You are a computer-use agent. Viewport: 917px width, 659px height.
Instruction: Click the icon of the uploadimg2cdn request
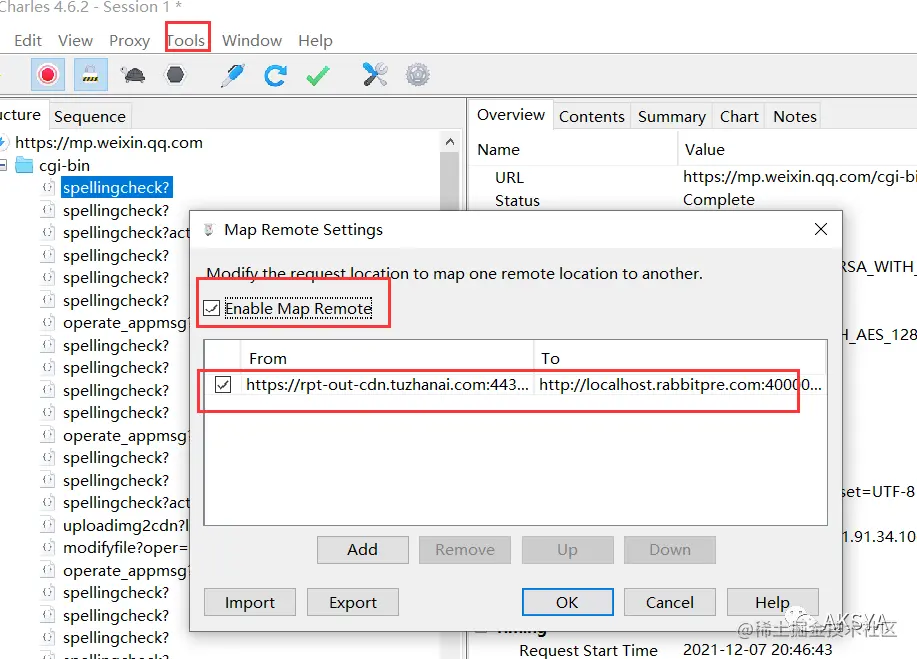(48, 525)
